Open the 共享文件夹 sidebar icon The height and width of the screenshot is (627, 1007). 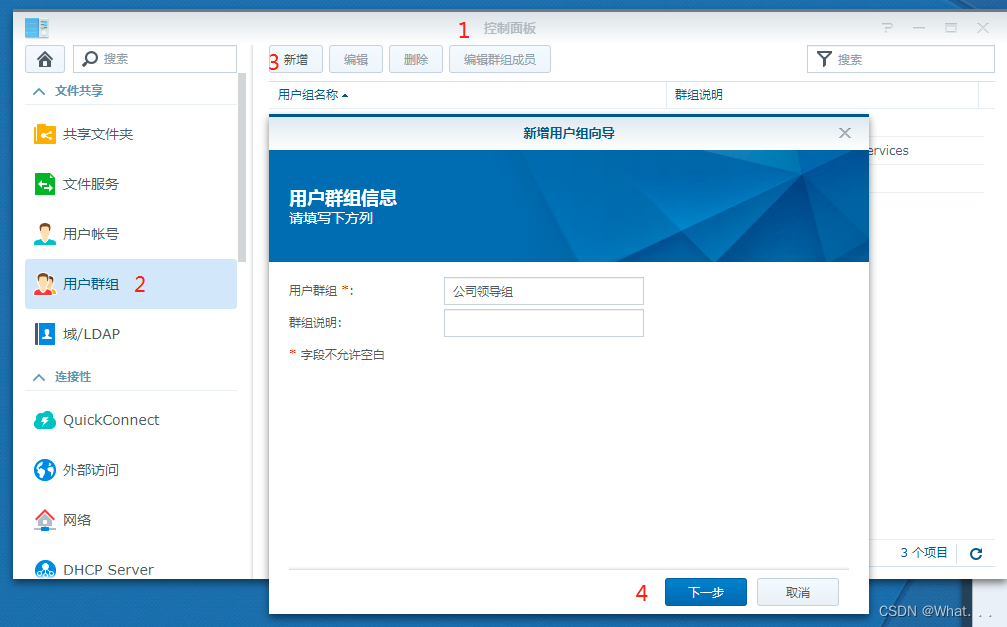coord(45,133)
